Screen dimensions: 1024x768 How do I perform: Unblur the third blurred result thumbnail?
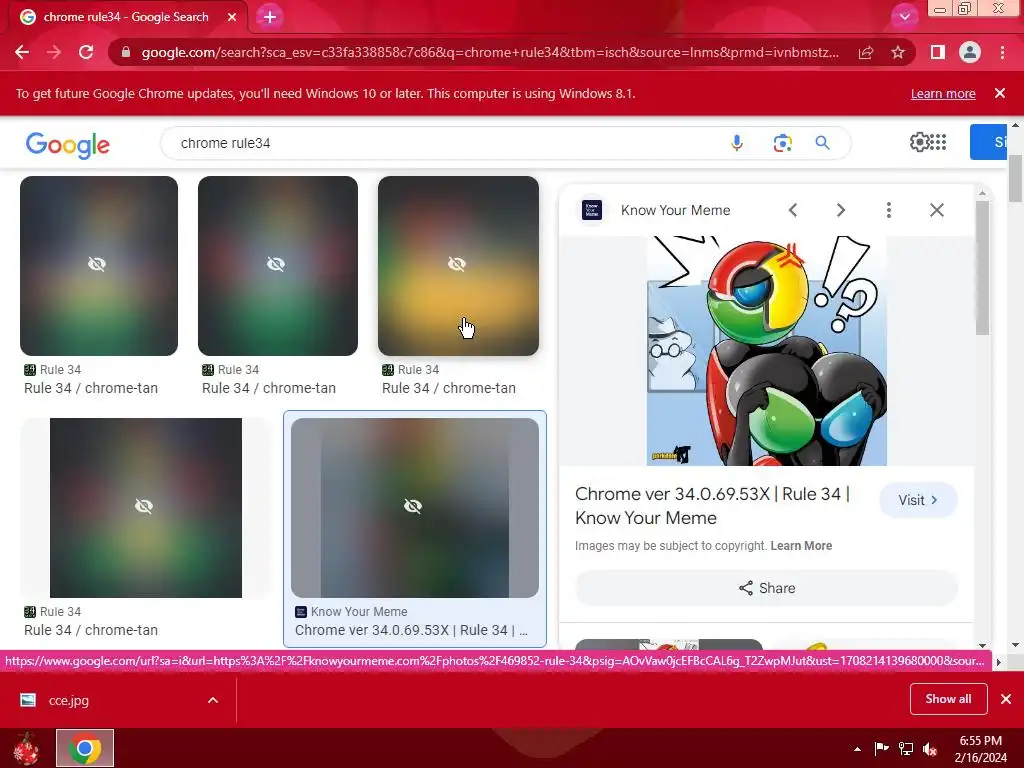(458, 266)
